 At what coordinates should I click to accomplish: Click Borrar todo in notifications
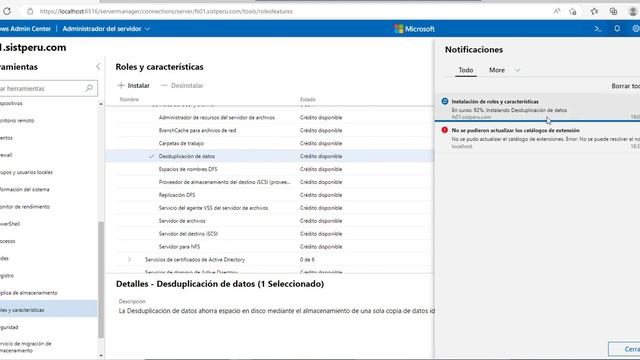pyautogui.click(x=625, y=86)
